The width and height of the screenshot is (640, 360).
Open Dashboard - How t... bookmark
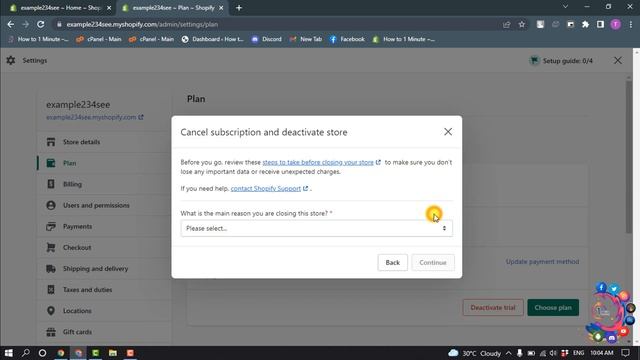point(213,39)
